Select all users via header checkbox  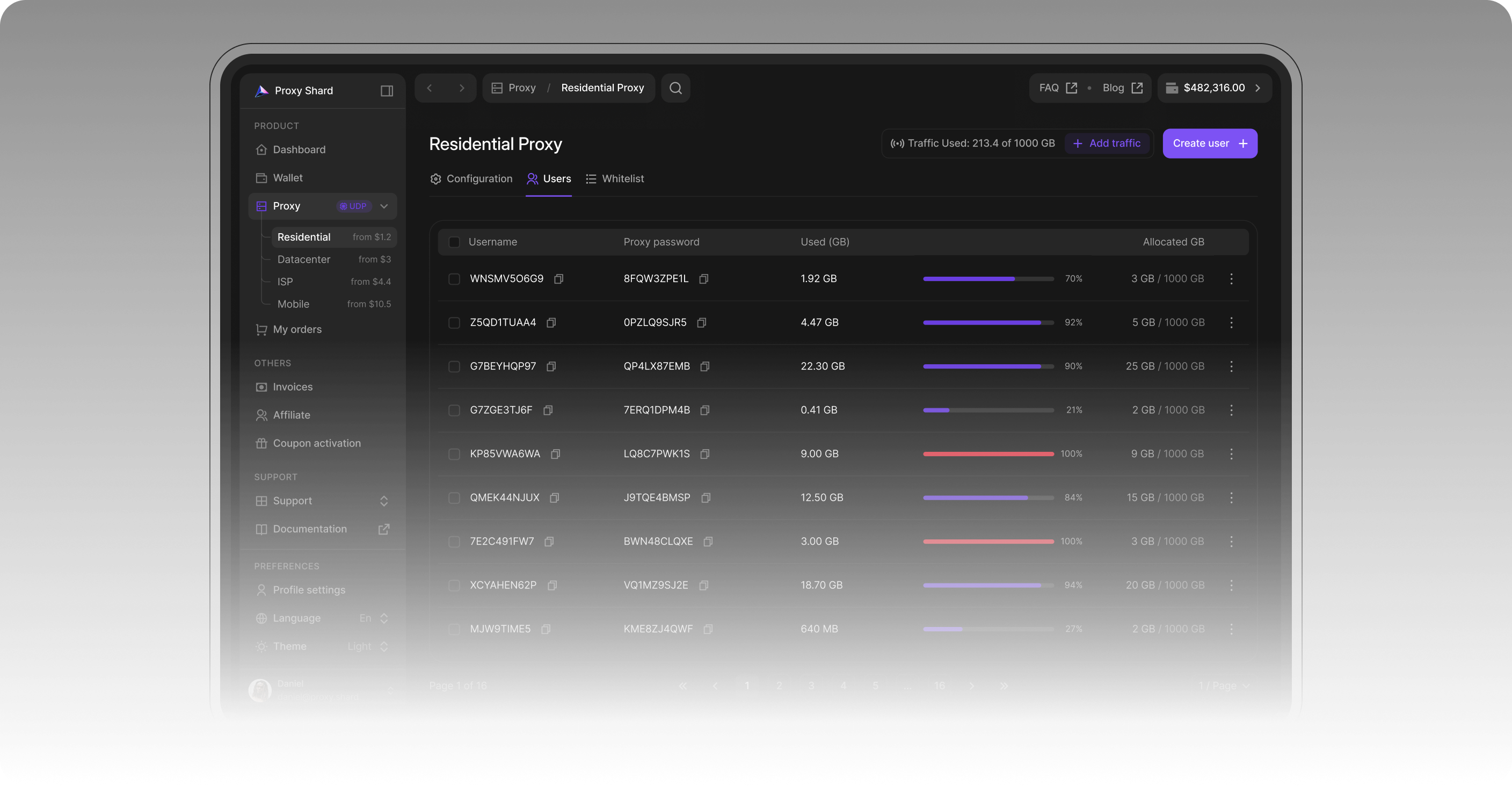click(454, 242)
